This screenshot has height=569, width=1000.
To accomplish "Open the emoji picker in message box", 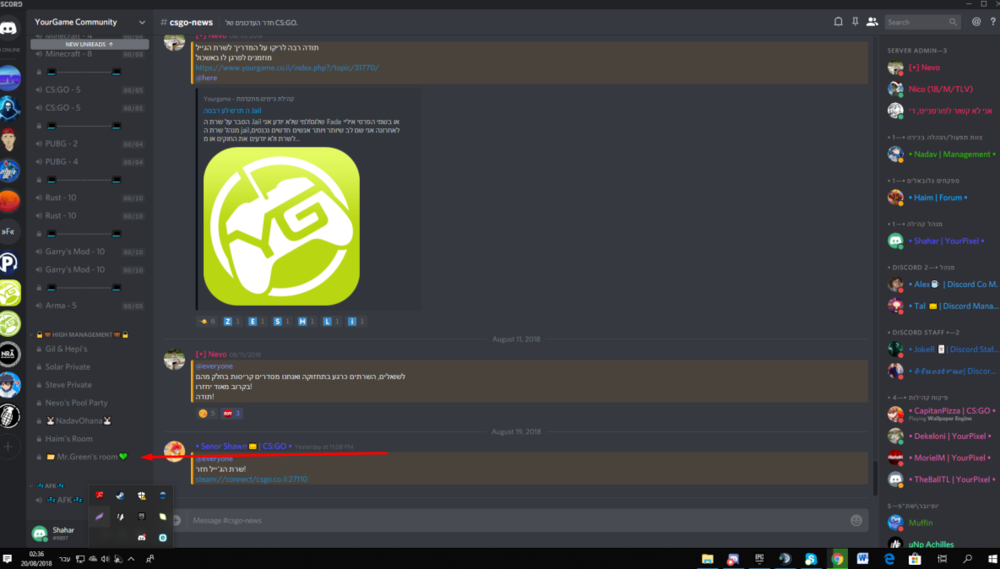I will point(856,520).
